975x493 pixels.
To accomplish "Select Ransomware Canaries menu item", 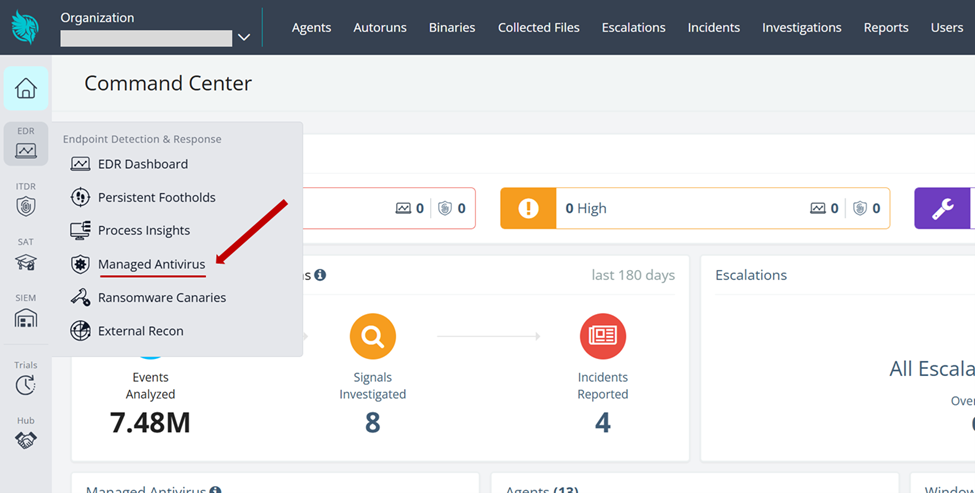I will tap(161, 297).
